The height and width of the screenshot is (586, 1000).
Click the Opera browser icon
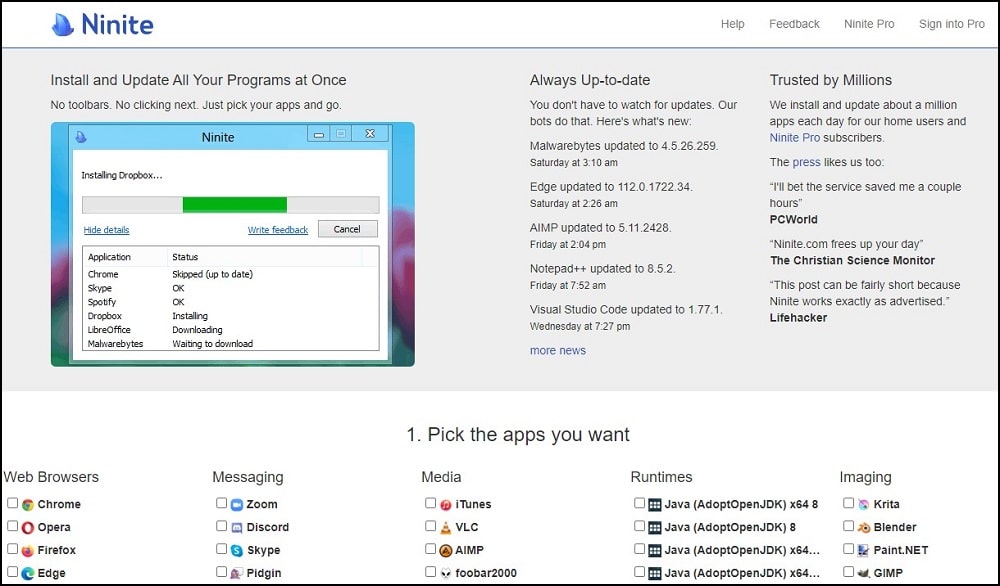click(27, 528)
